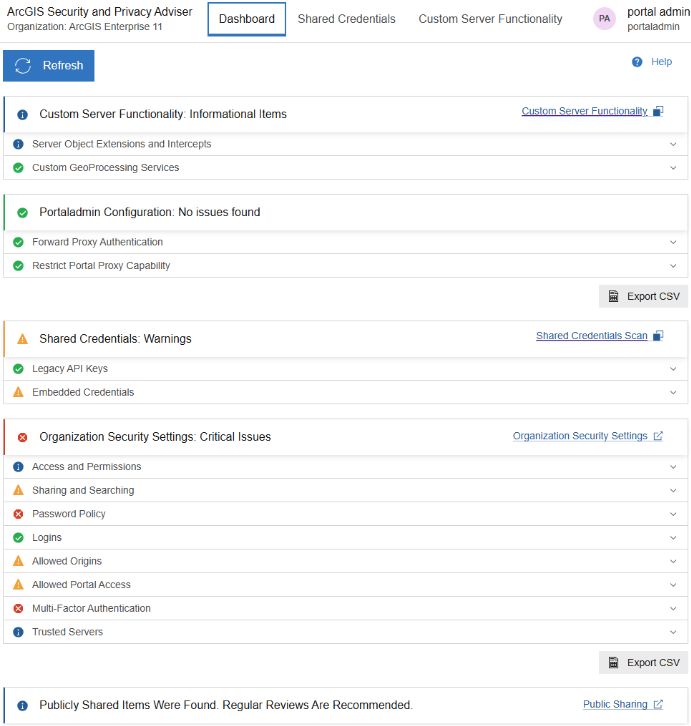Screen dimensions: 691x726
Task: Expand the Password Policy chevron
Action: point(673,514)
